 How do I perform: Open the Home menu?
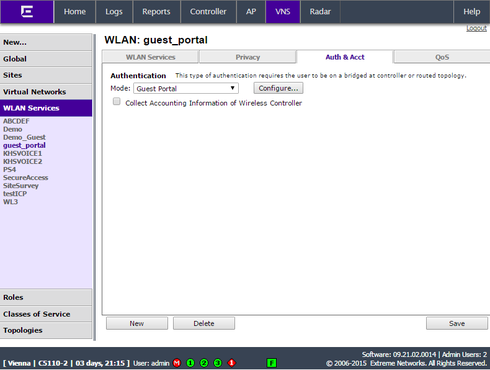click(75, 12)
